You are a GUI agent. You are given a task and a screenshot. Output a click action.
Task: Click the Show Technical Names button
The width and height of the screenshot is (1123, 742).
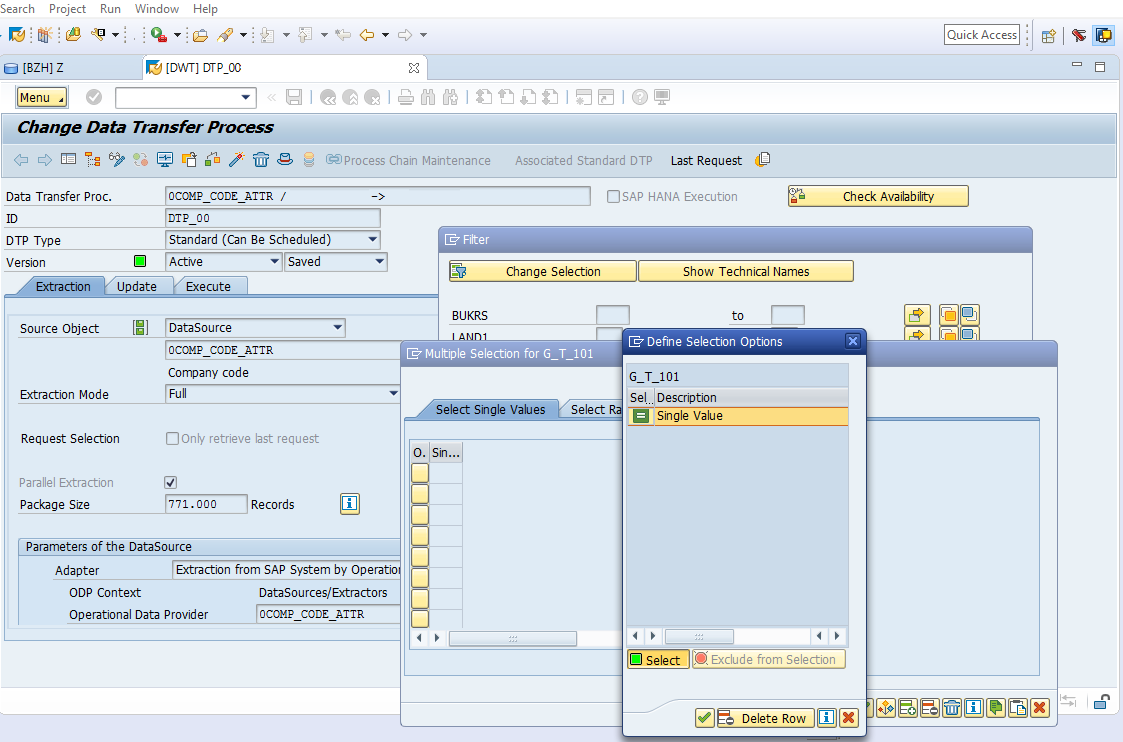[746, 271]
